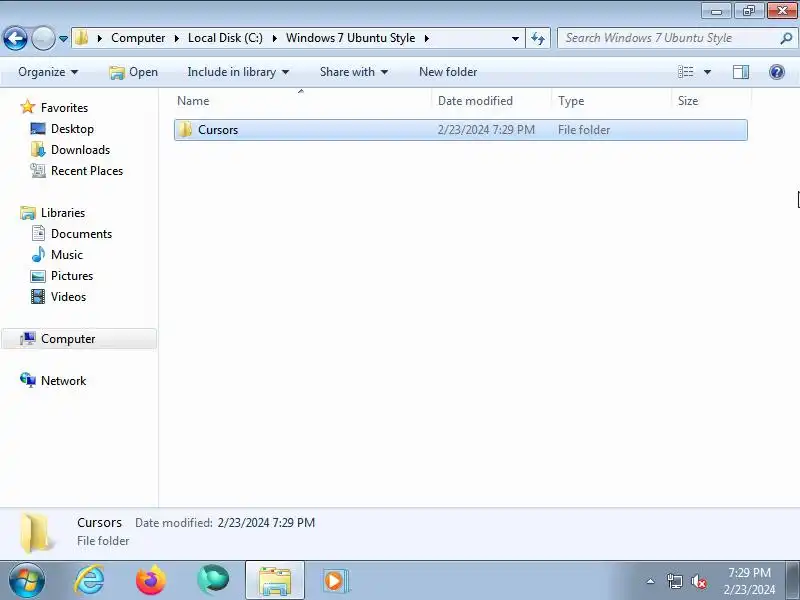Click the folder icon in the address bar
800x600 pixels.
click(x=82, y=38)
